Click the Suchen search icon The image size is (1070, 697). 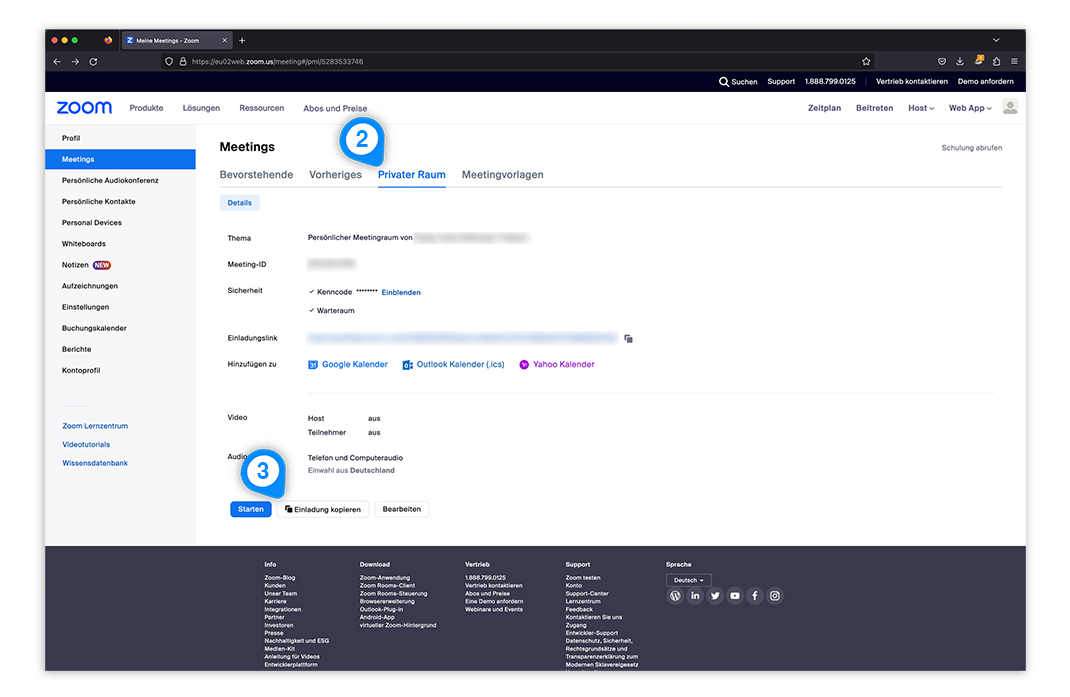click(723, 81)
